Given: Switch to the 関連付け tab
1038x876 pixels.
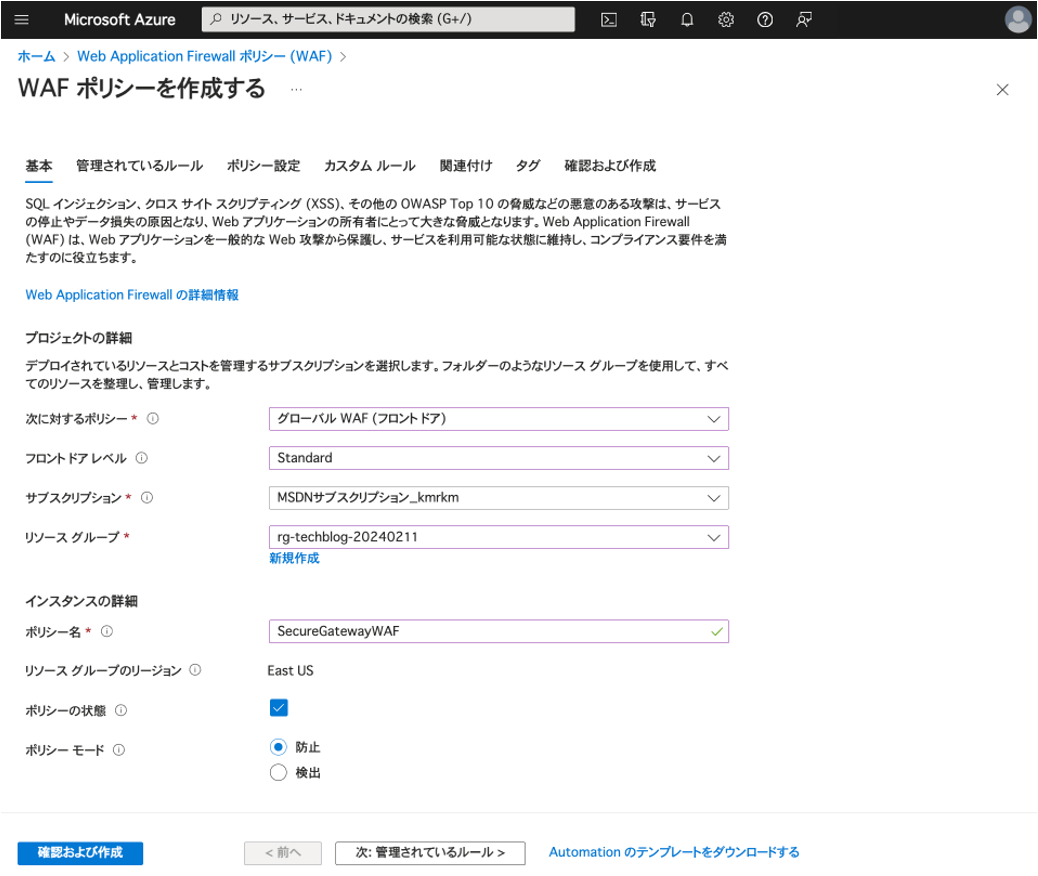Looking at the screenshot, I should [x=466, y=166].
